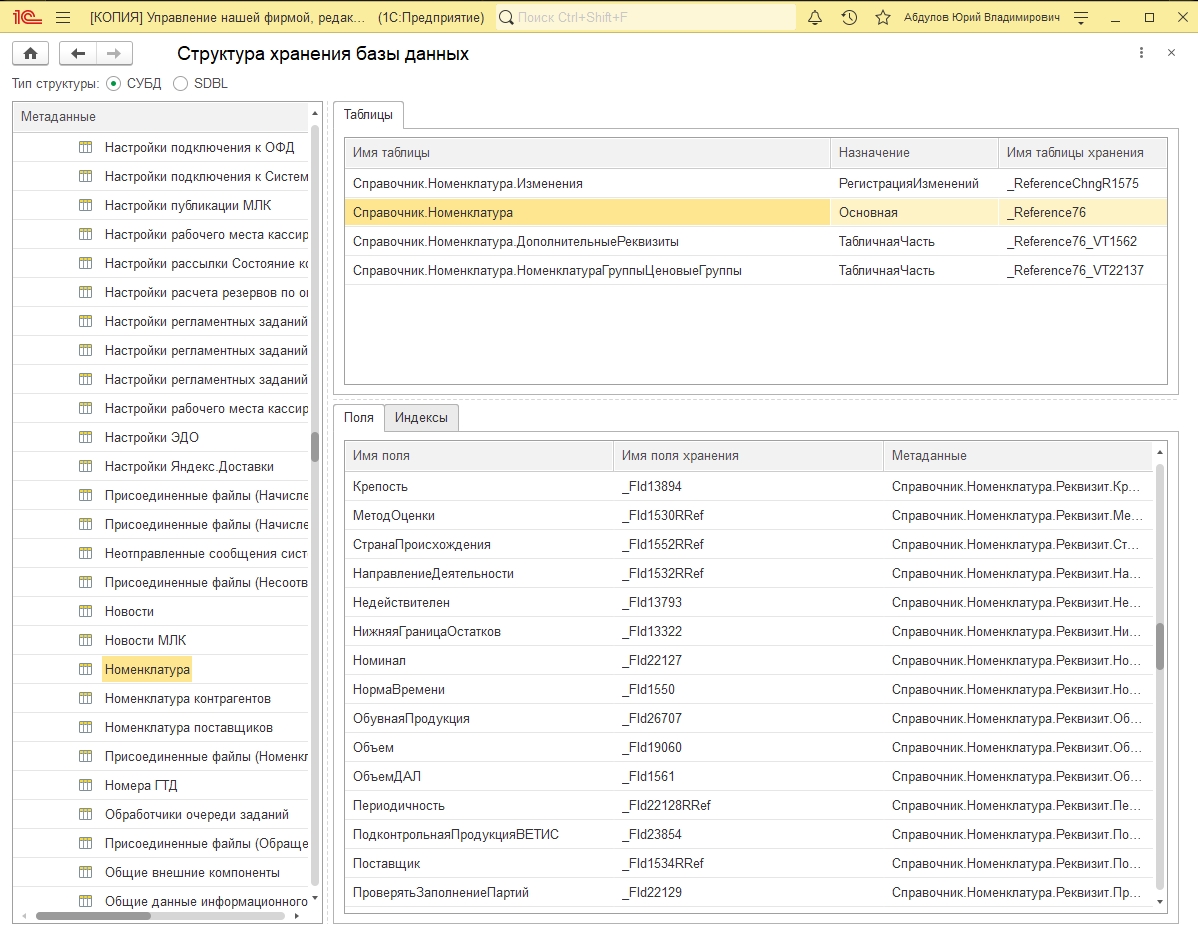Open service settings menu next to username
This screenshot has height=936, width=1198.
coord(1080,18)
